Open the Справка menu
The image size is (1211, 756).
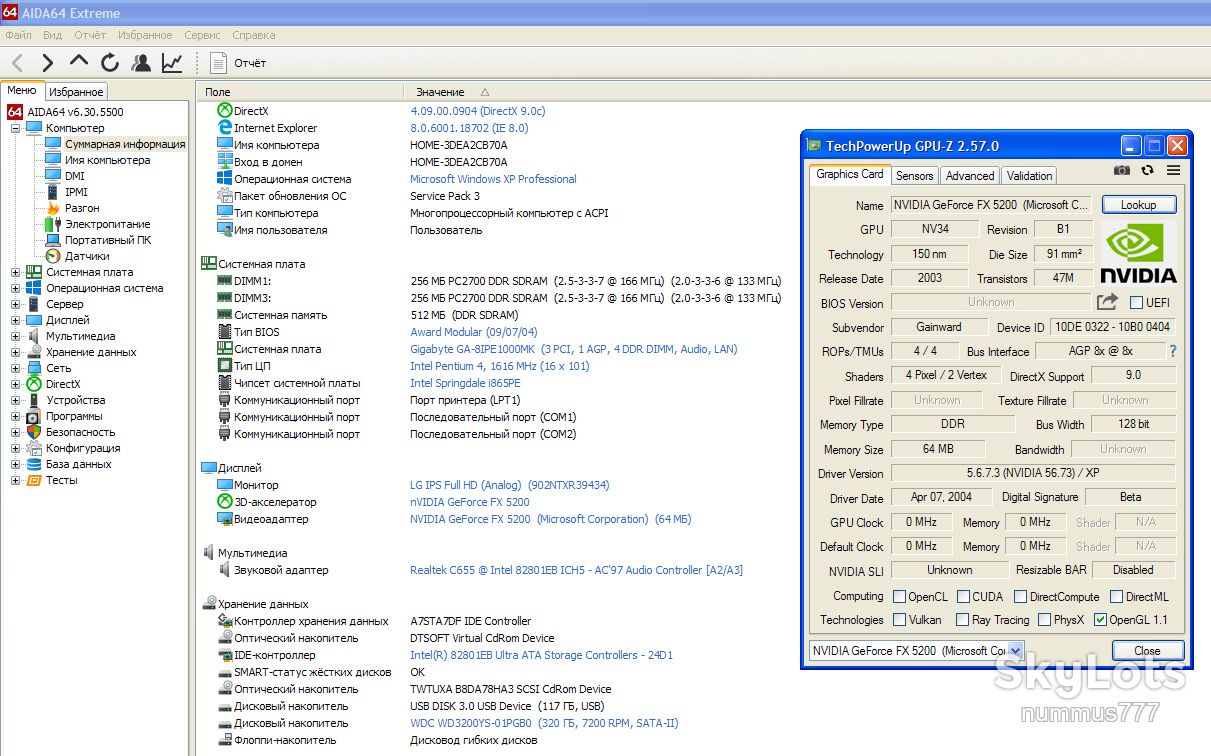(254, 35)
